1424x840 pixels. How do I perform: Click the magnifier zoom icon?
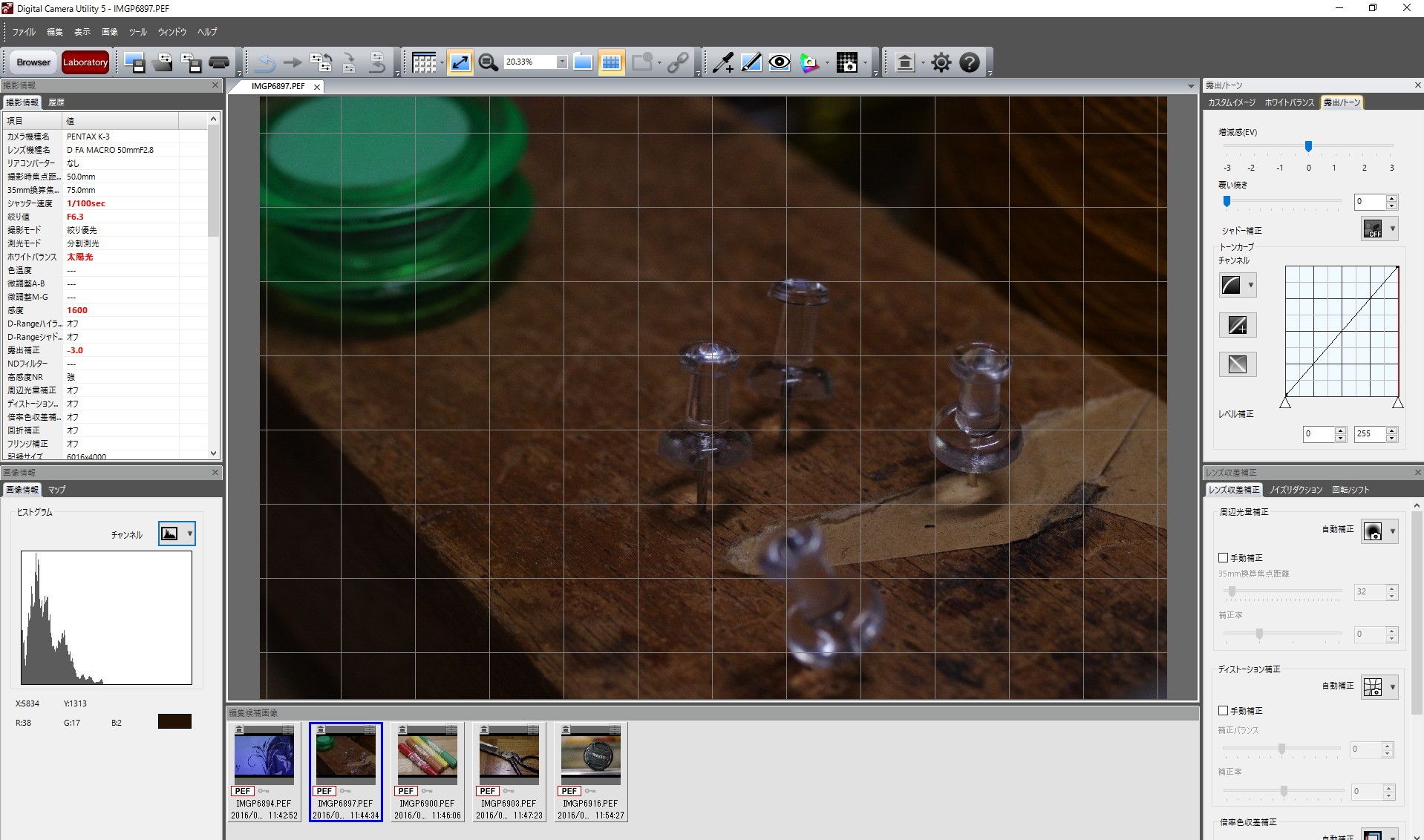click(488, 62)
